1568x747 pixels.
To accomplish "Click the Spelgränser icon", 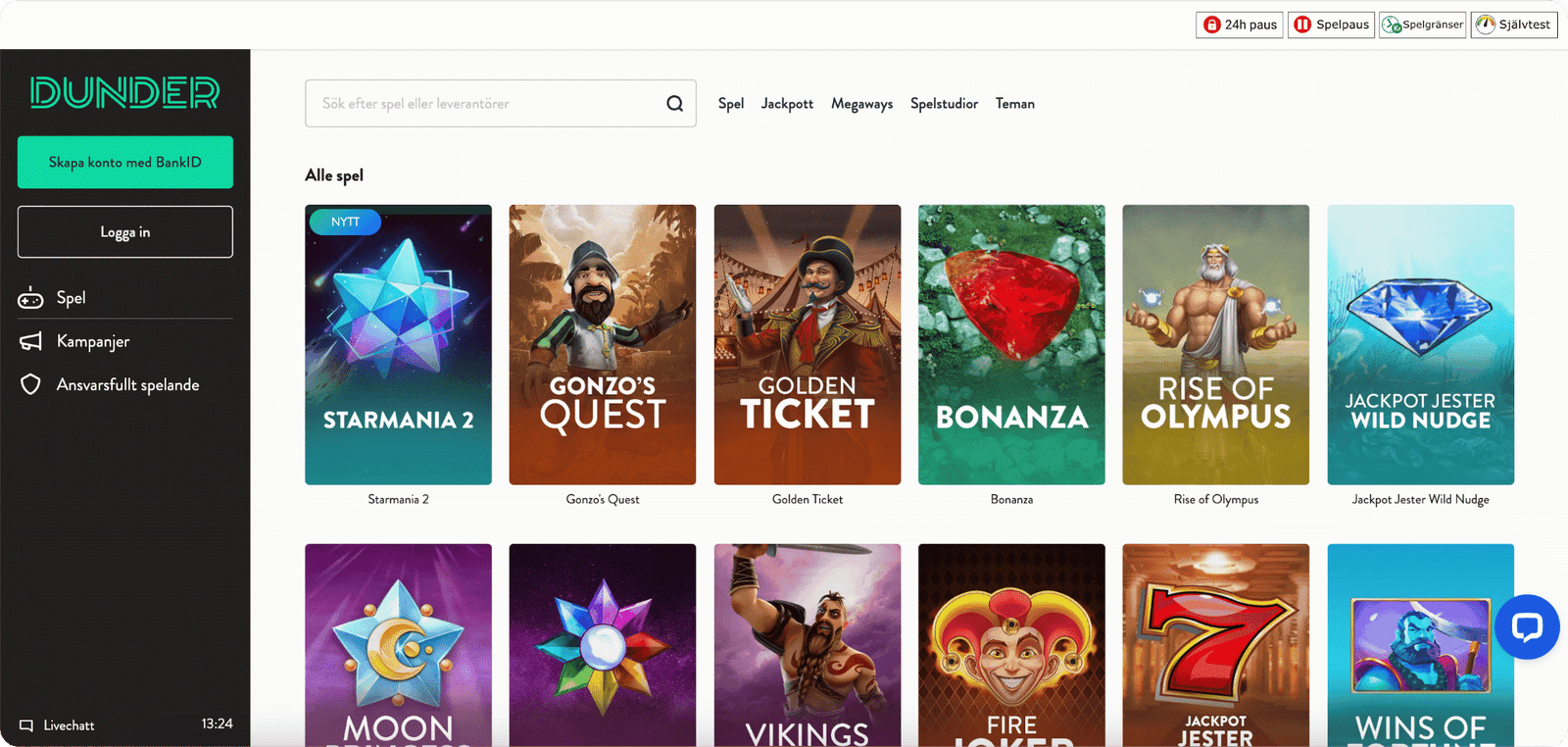I will click(x=1392, y=25).
